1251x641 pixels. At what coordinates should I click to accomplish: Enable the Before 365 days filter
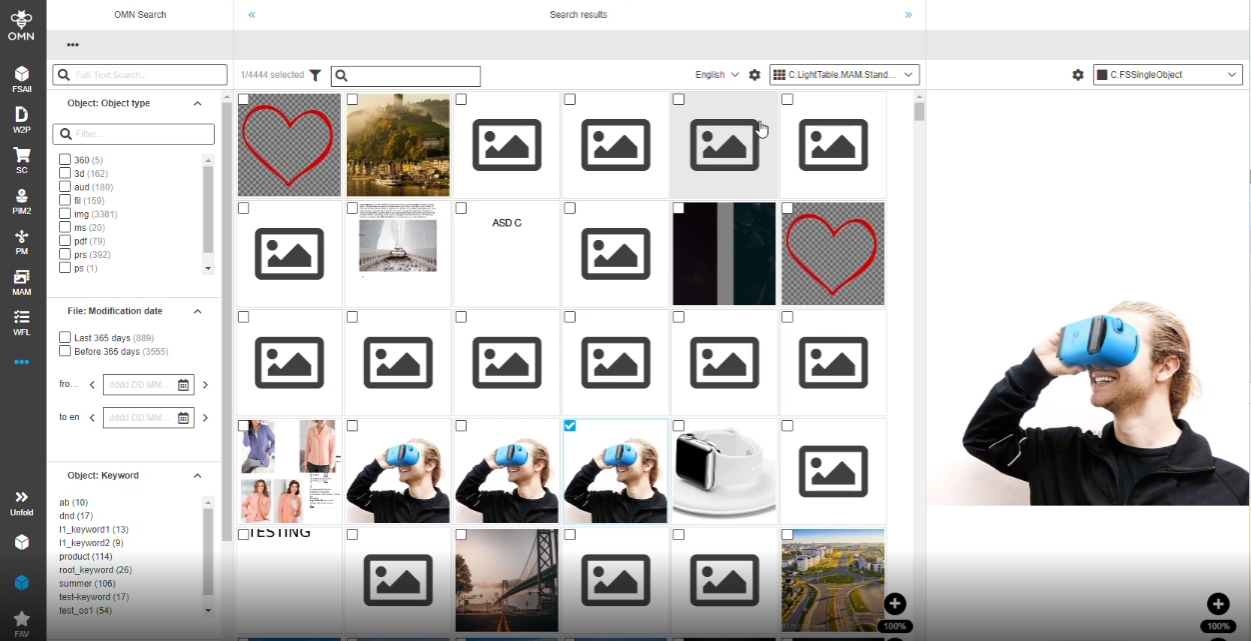[65, 351]
